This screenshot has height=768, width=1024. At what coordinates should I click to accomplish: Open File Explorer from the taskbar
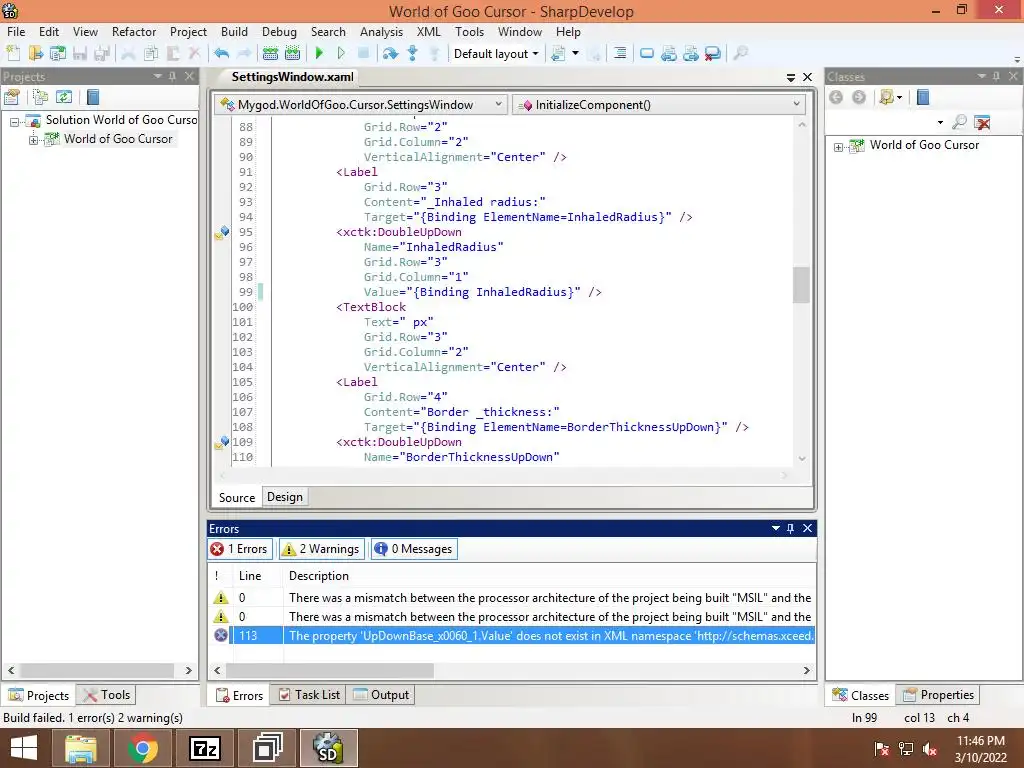(81, 748)
